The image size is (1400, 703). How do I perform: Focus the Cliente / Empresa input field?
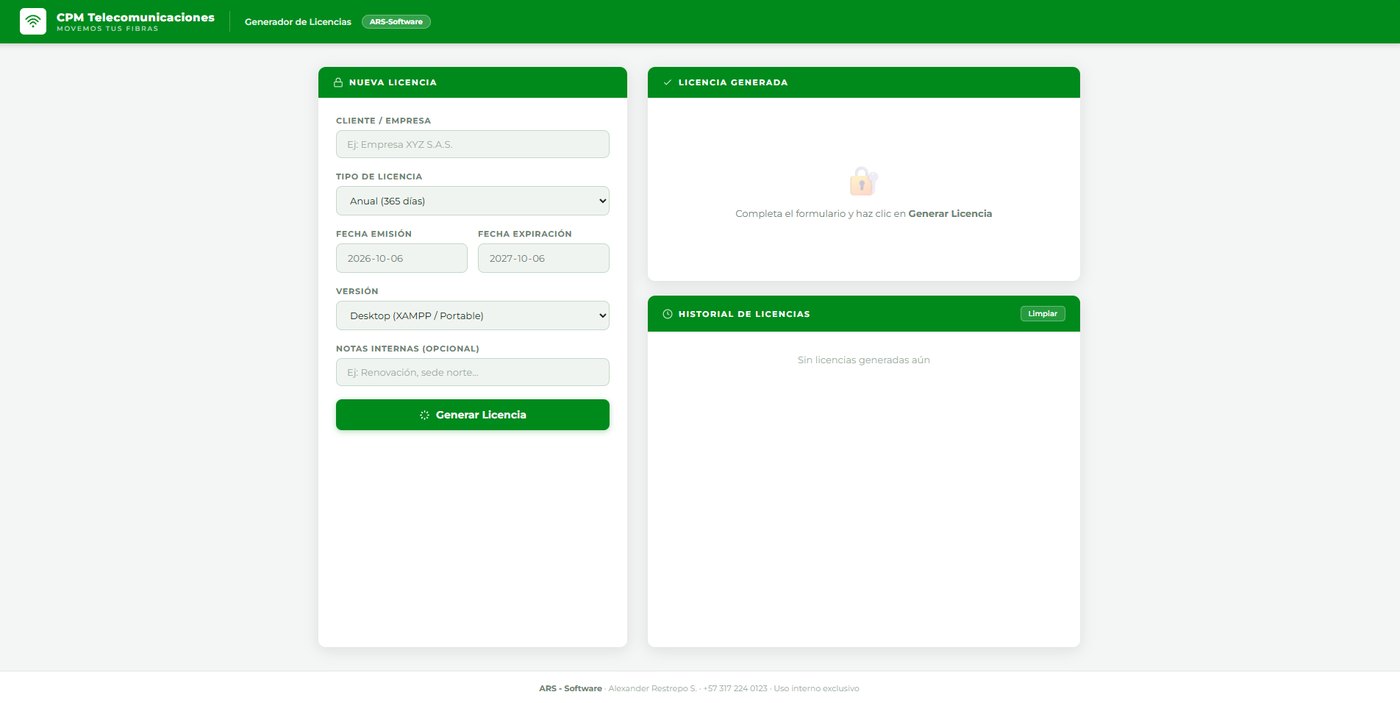pyautogui.click(x=472, y=144)
